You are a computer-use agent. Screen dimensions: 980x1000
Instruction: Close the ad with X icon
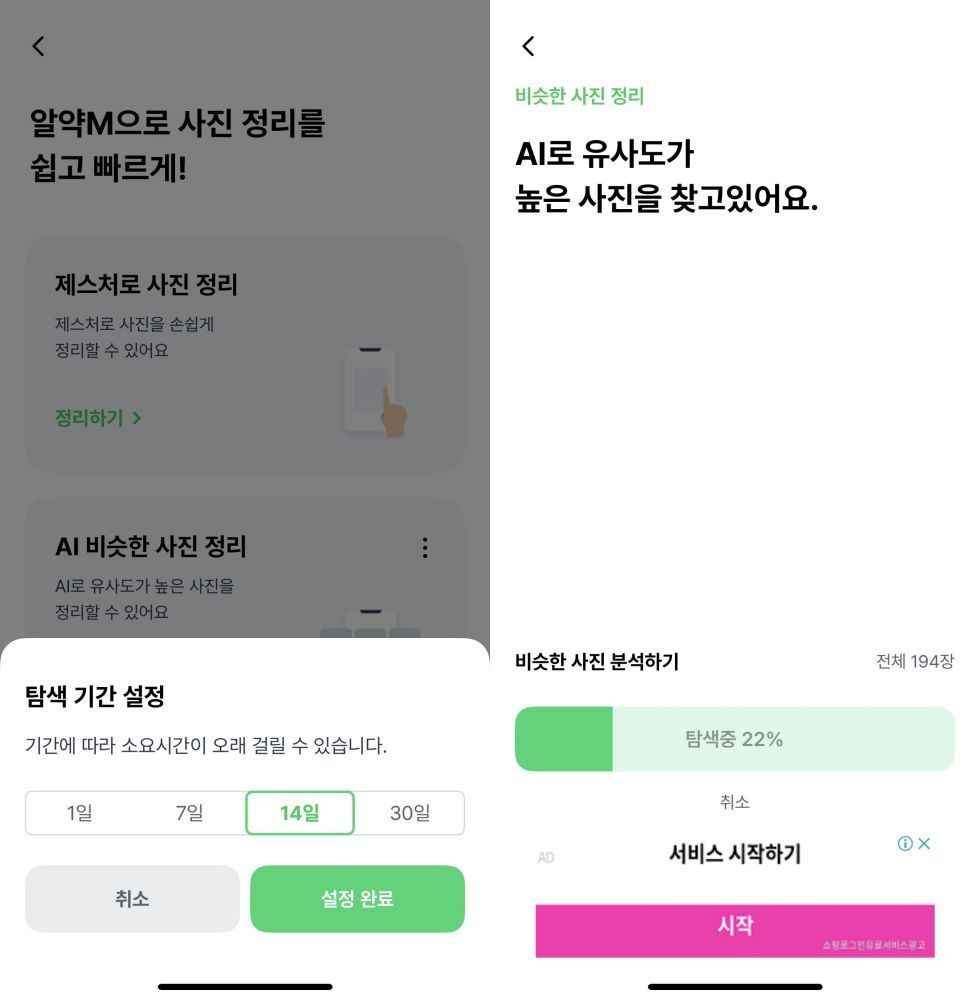[x=925, y=843]
